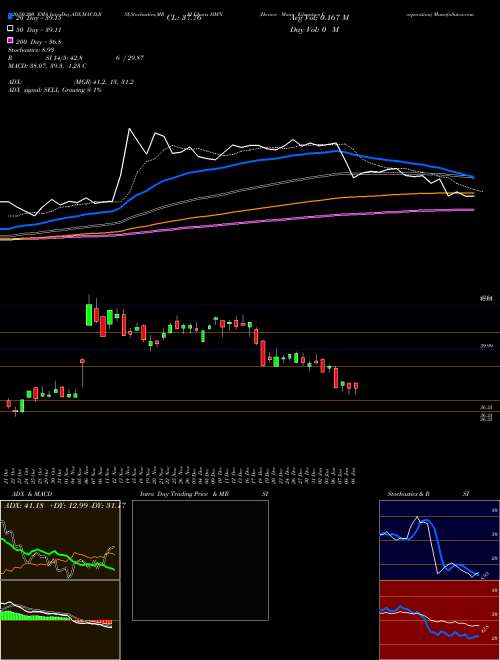The image size is (500, 660).
Task: Click the CL closing price label
Action: pos(184,18)
